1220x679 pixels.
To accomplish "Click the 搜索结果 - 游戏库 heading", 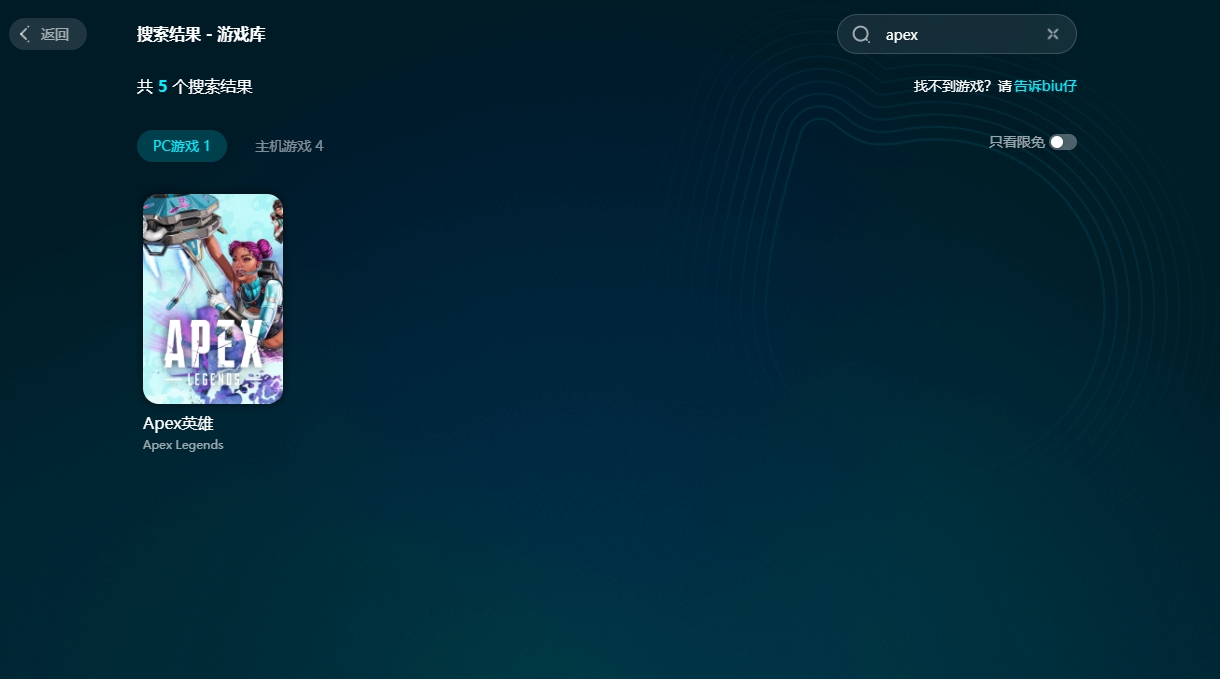I will [x=201, y=35].
